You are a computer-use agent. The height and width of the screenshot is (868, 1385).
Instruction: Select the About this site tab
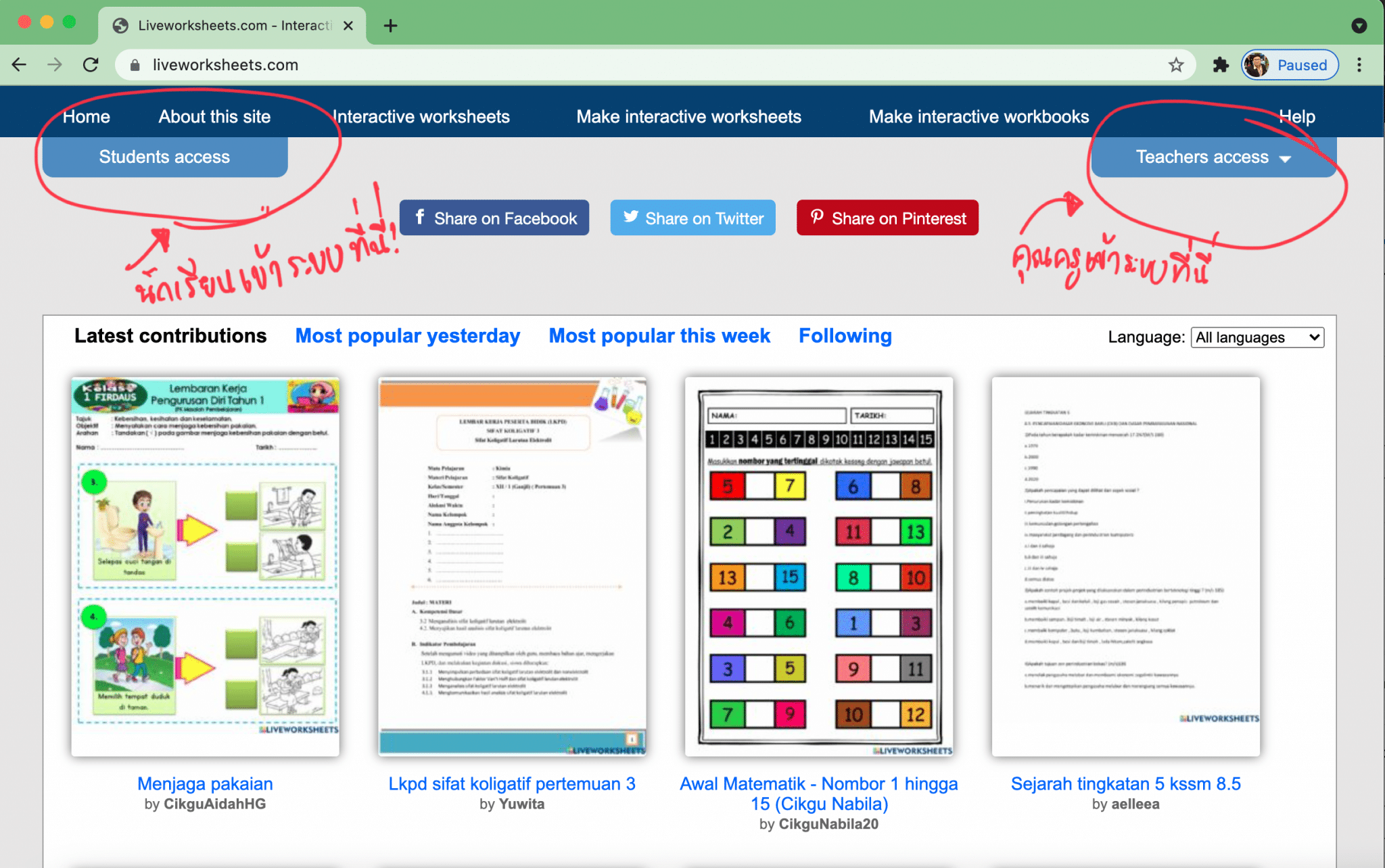tap(214, 117)
